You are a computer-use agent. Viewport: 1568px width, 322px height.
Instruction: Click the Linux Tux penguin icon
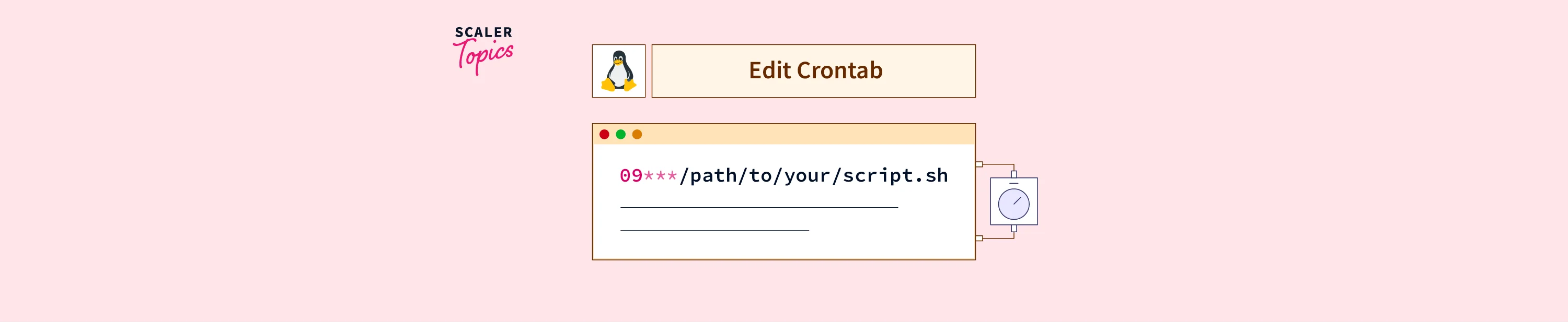tap(618, 71)
